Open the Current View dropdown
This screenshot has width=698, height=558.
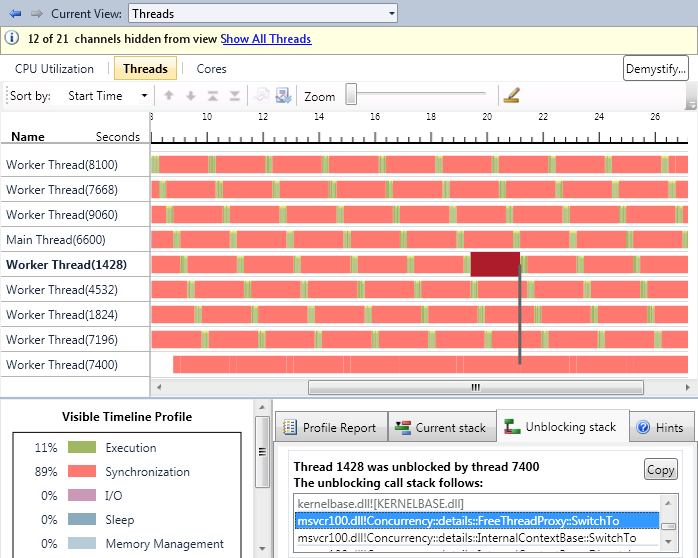[x=263, y=13]
